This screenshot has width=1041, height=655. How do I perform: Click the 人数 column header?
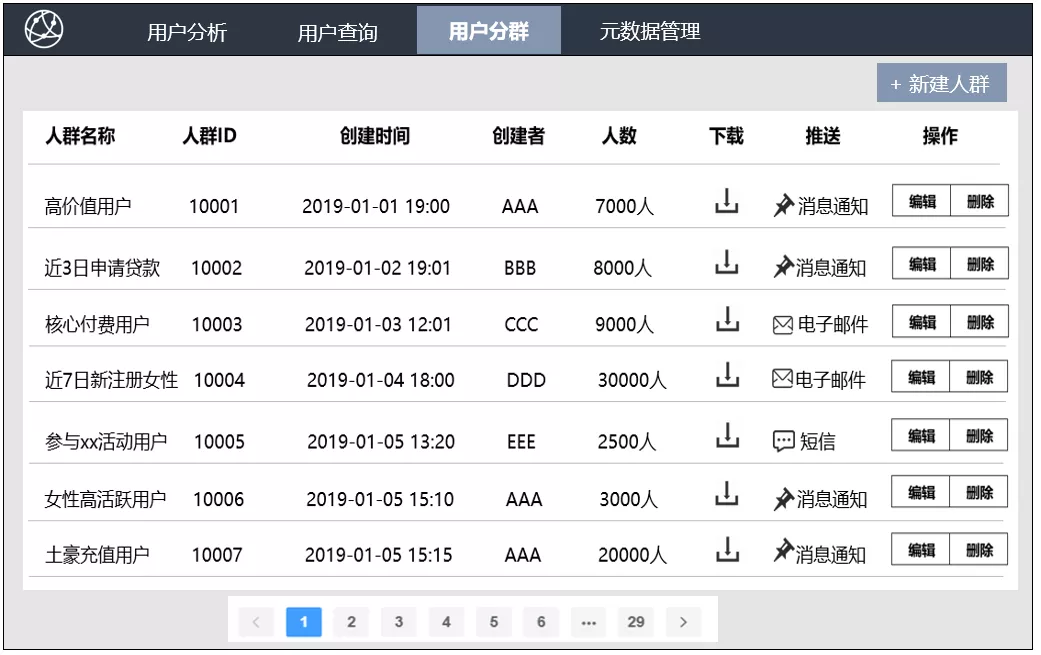point(619,135)
